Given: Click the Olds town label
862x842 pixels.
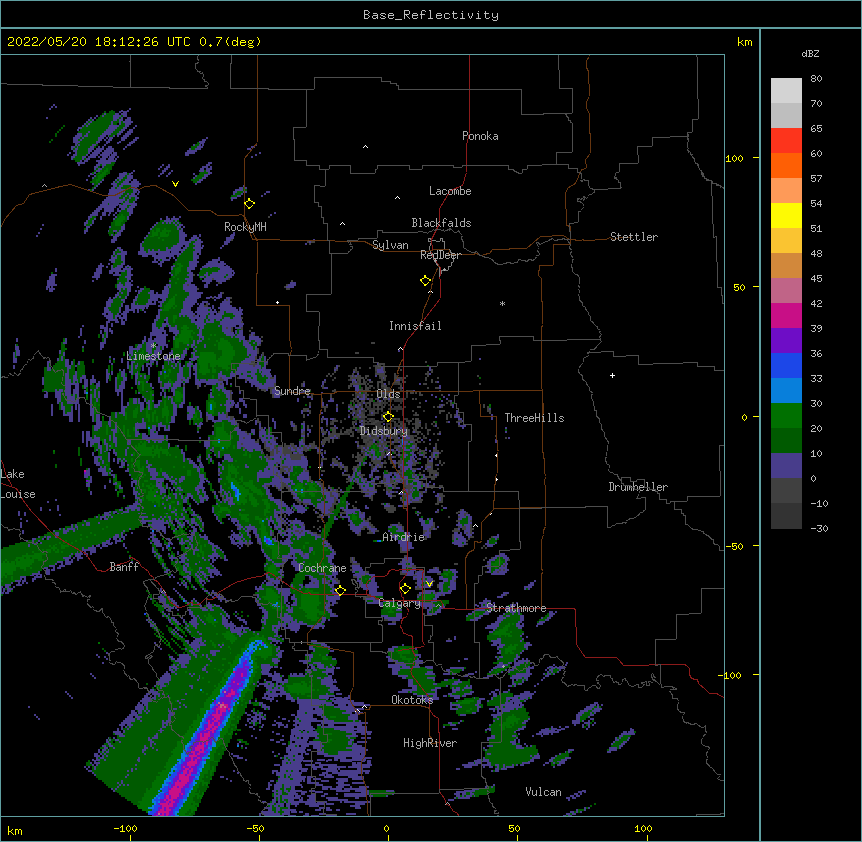Looking at the screenshot, I should pos(388,394).
